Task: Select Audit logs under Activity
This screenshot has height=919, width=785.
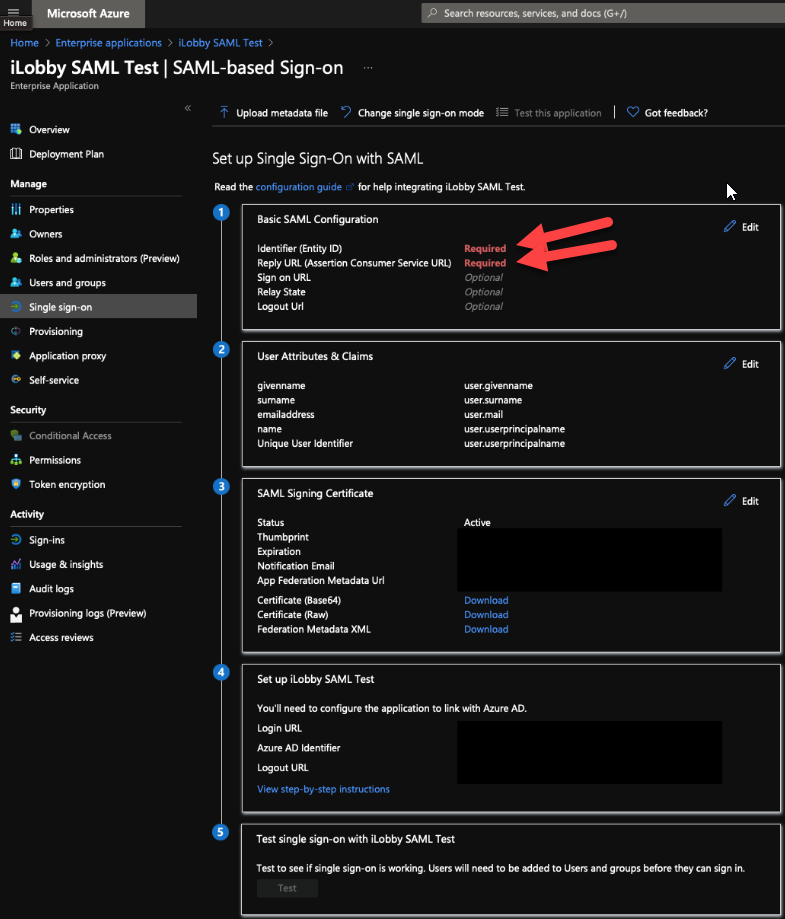Action: pos(52,589)
